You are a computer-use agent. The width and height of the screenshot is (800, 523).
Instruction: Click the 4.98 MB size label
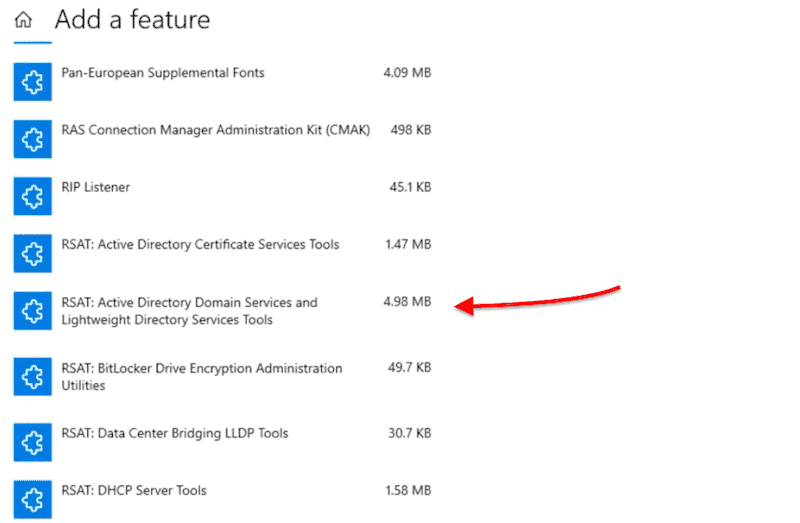click(407, 302)
